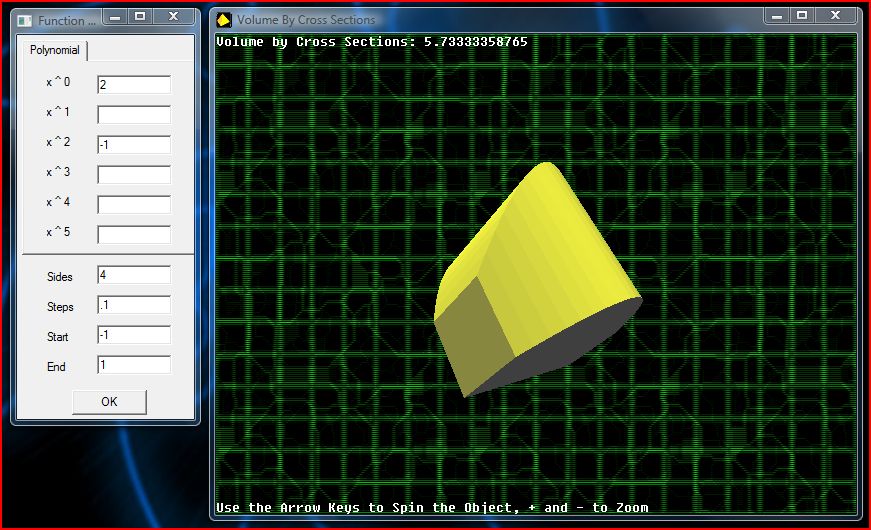Click the yellow 3D solid object
The image size is (871, 530).
point(538,279)
